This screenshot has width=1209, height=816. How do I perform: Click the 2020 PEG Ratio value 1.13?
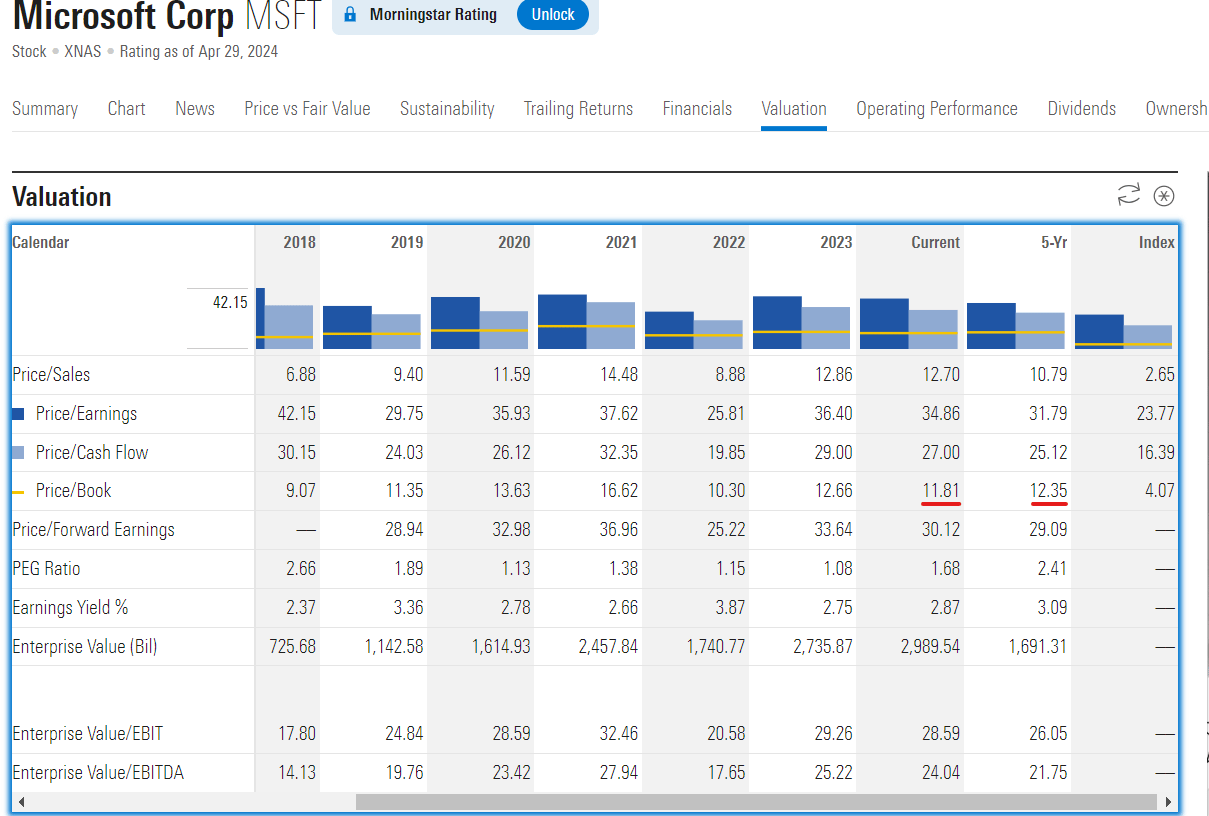coord(516,569)
